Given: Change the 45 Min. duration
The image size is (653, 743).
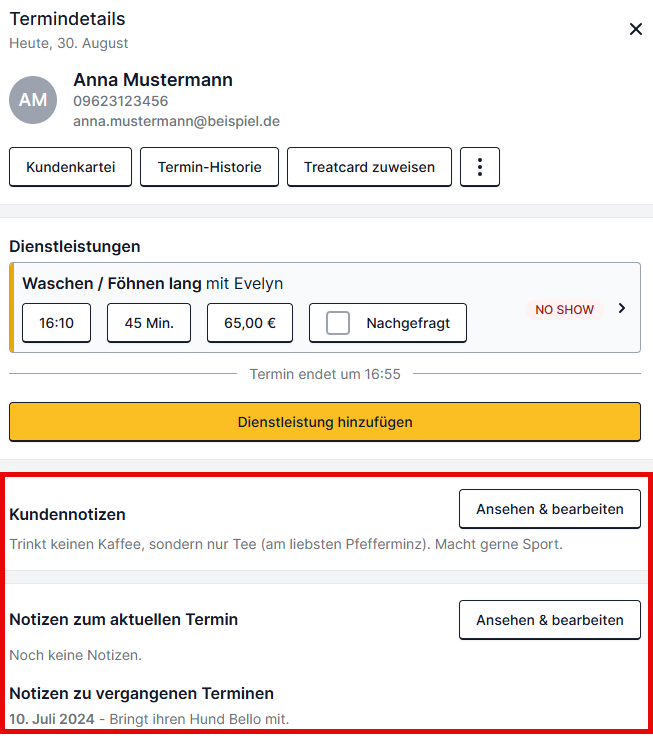Looking at the screenshot, I should (x=149, y=323).
